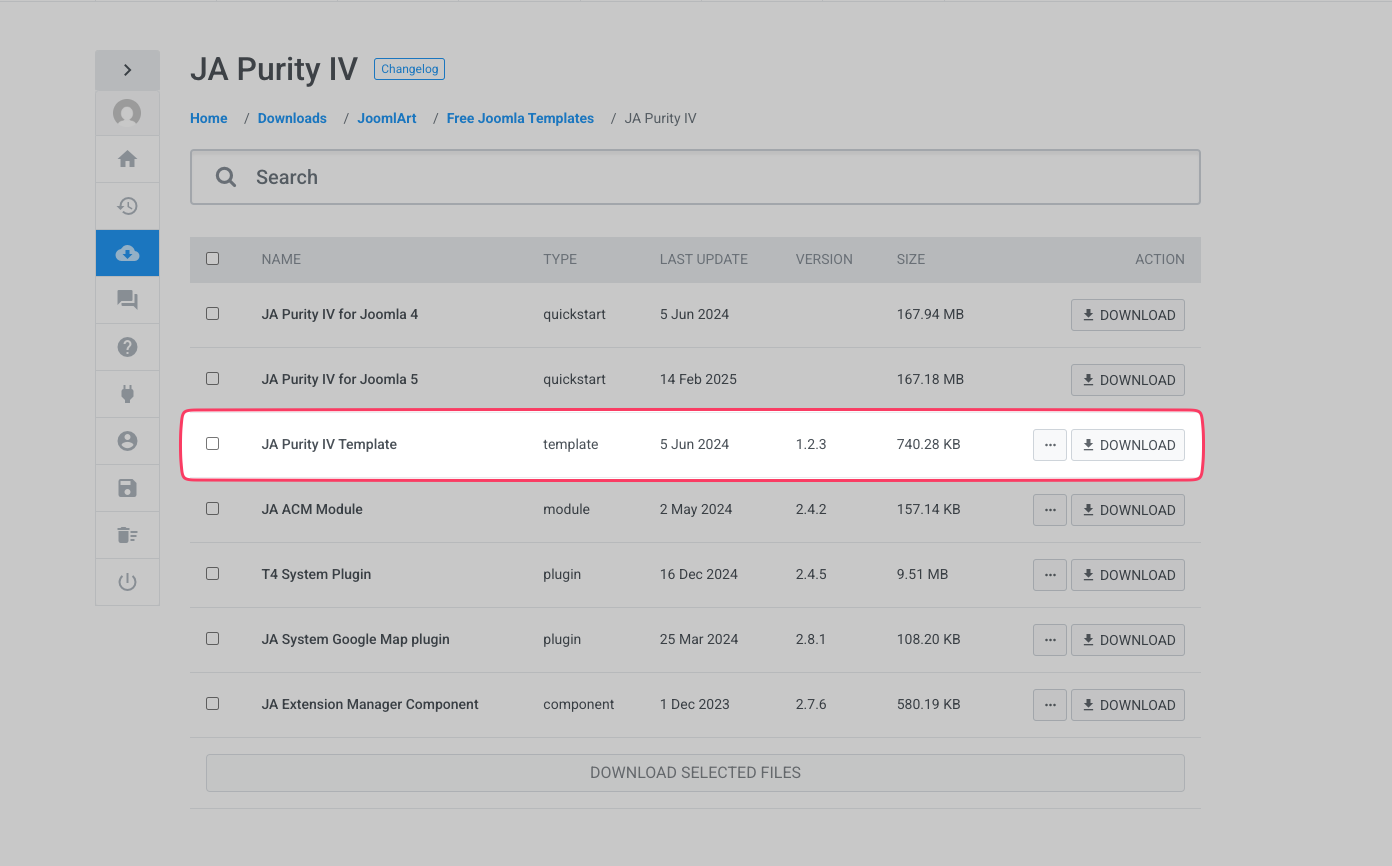Click the Download Selected Files button

(x=695, y=773)
